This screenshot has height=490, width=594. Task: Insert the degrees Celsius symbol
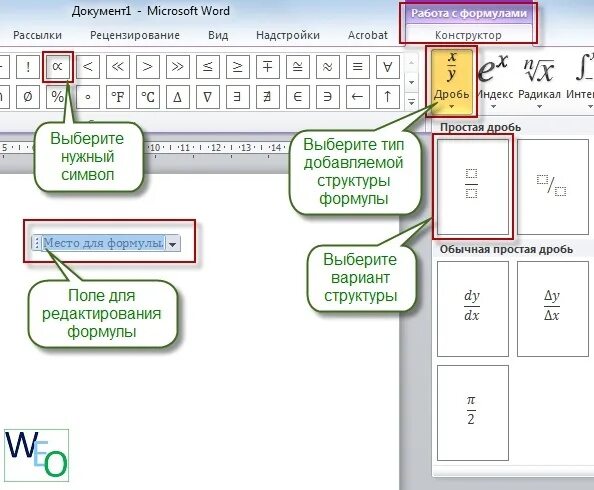tap(147, 97)
